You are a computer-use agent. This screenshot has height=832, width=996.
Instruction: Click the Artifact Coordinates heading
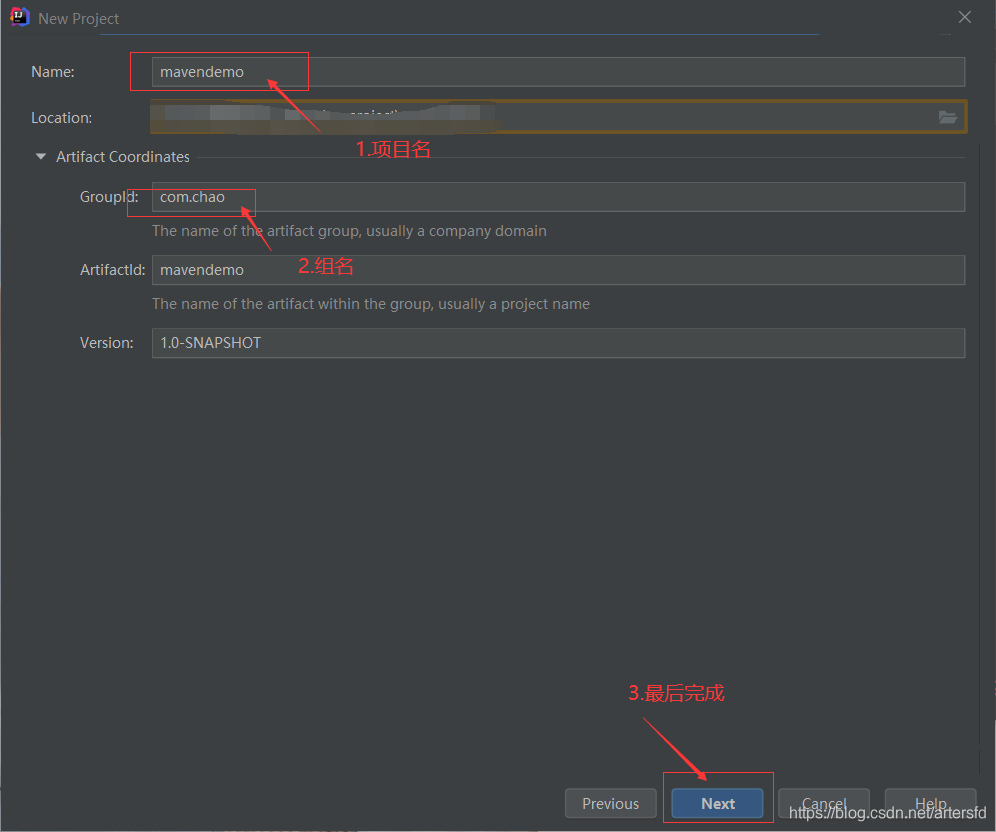[x=123, y=157]
